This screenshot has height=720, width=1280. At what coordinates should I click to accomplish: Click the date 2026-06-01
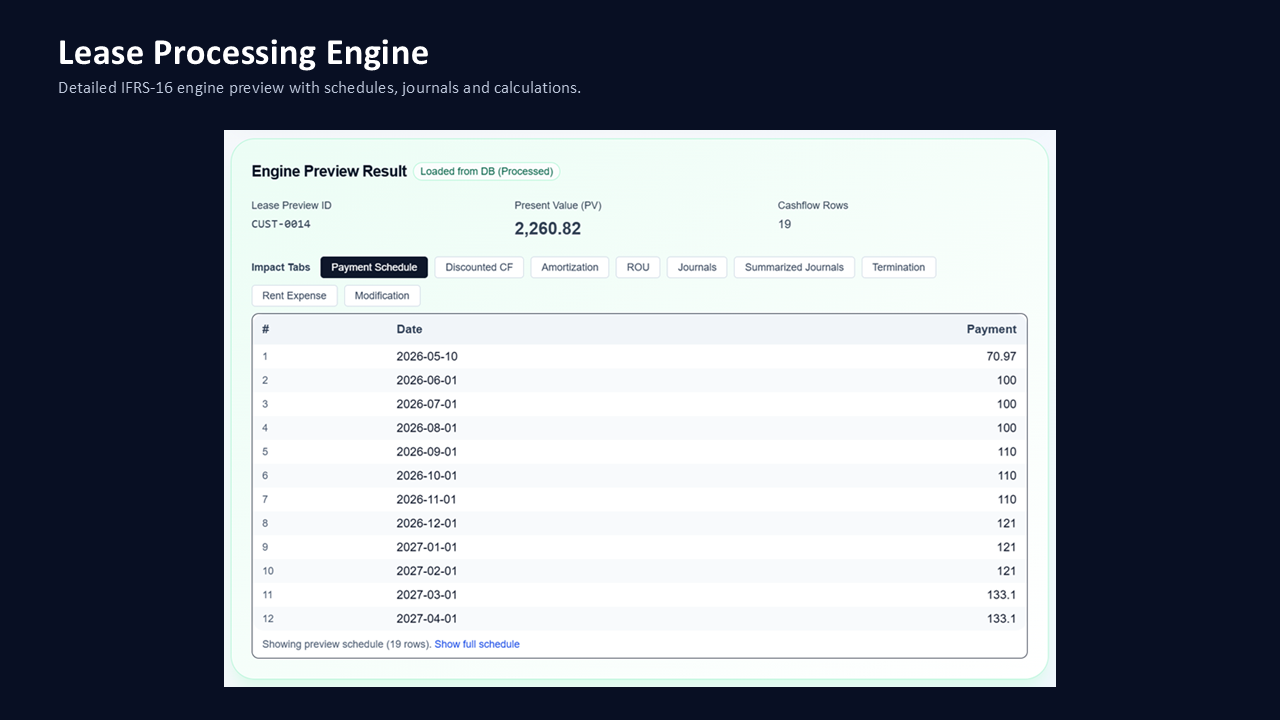(x=427, y=380)
